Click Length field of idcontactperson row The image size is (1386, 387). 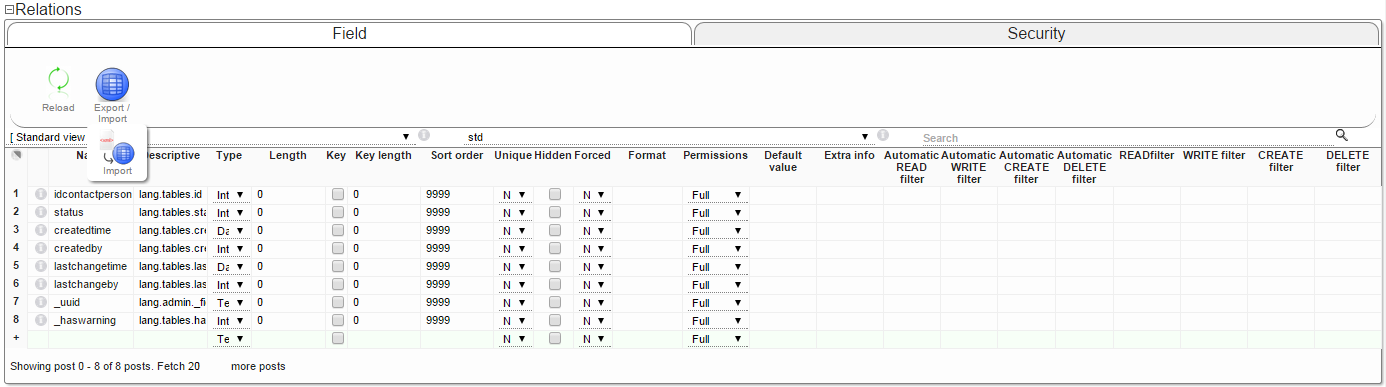(288, 195)
